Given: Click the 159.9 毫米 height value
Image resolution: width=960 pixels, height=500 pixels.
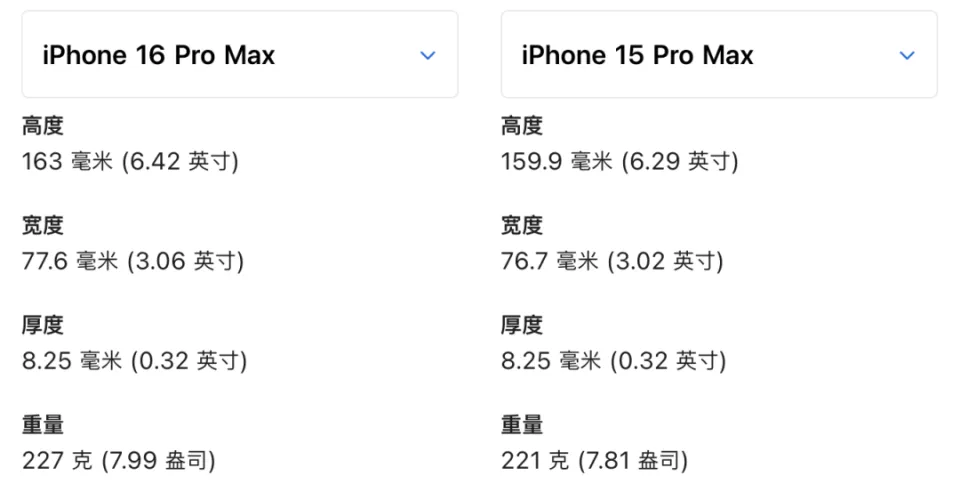Looking at the screenshot, I should point(619,161).
